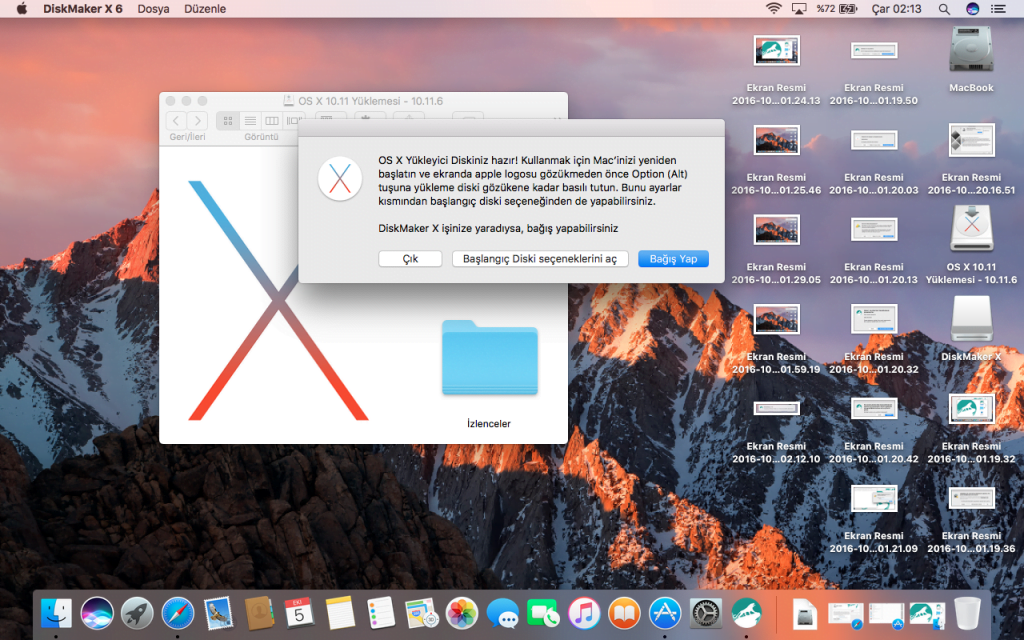Click the Finder back arrow
This screenshot has width=1024, height=640.
pyautogui.click(x=175, y=121)
